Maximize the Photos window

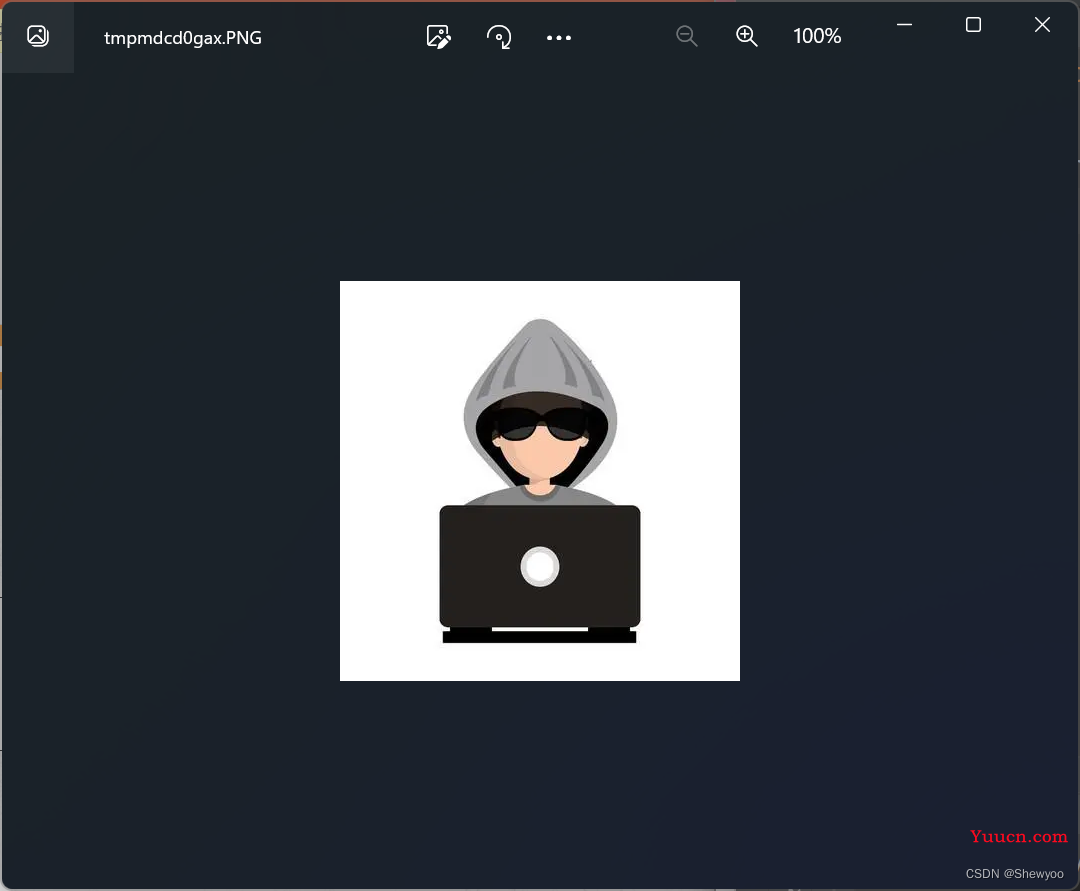pyautogui.click(x=973, y=25)
